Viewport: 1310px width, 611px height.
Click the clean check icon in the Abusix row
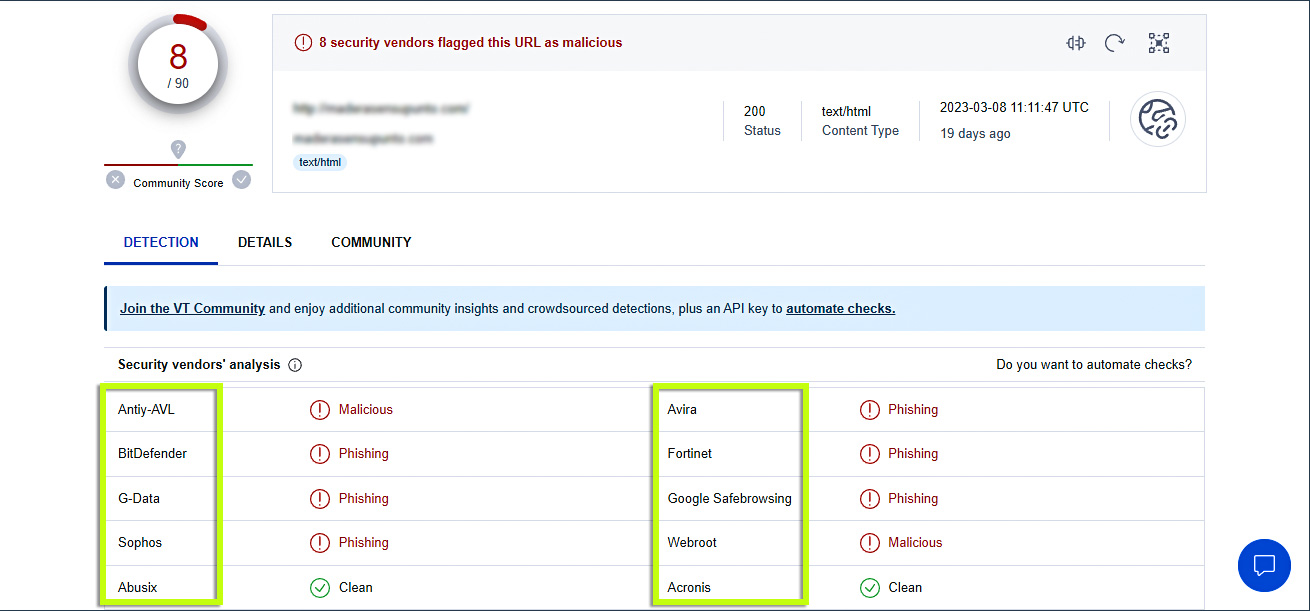pos(320,587)
